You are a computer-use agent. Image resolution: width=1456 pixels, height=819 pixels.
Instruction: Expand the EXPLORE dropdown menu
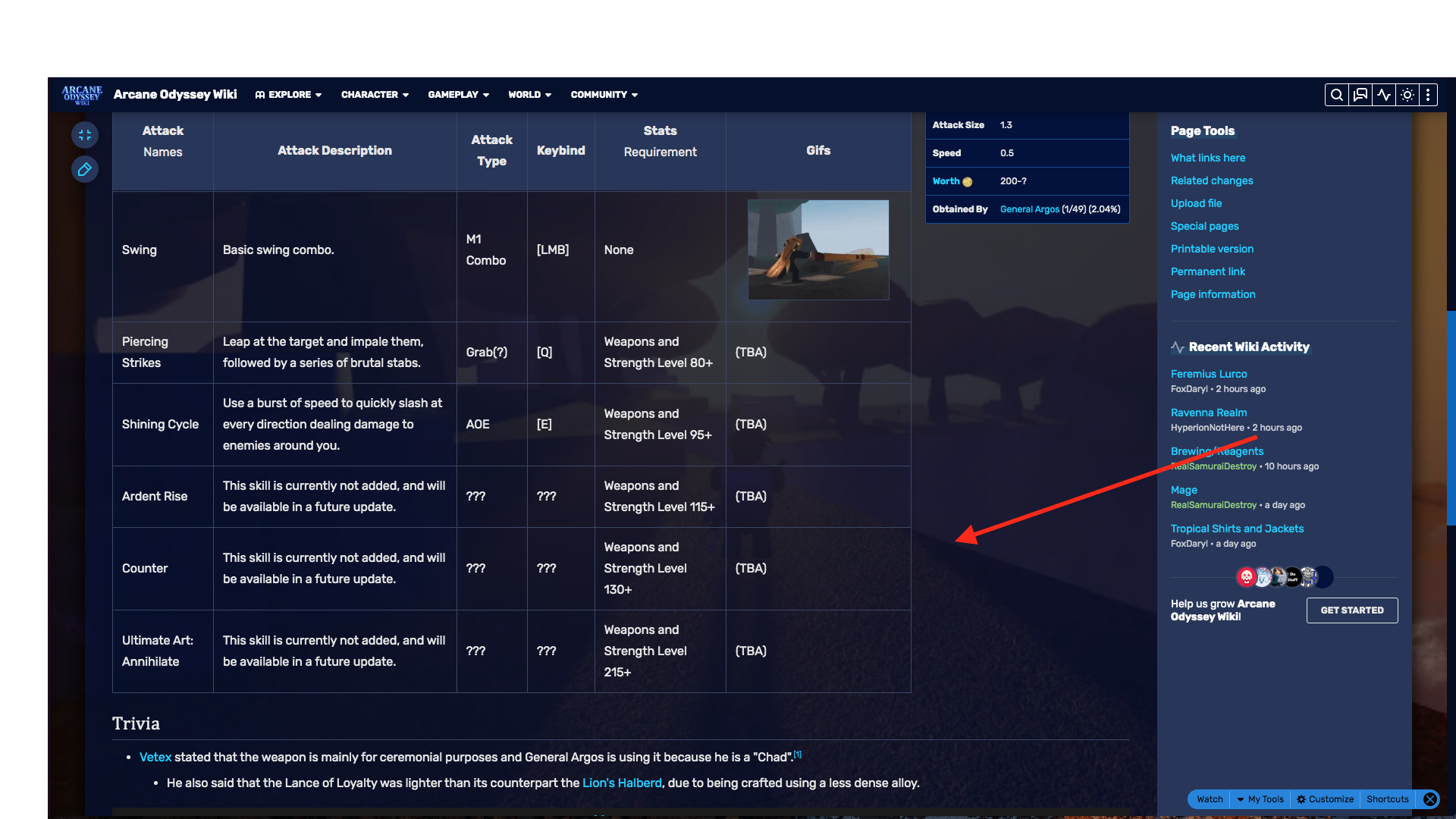click(289, 94)
